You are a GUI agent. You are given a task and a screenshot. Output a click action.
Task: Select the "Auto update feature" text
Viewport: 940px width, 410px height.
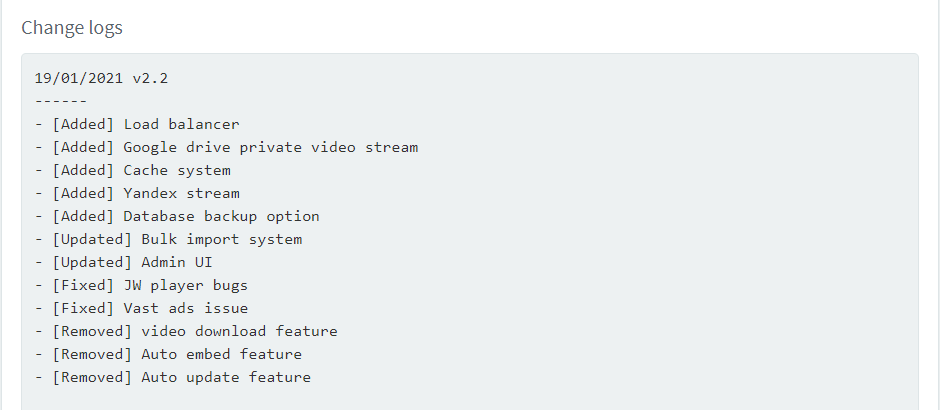[x=226, y=378]
